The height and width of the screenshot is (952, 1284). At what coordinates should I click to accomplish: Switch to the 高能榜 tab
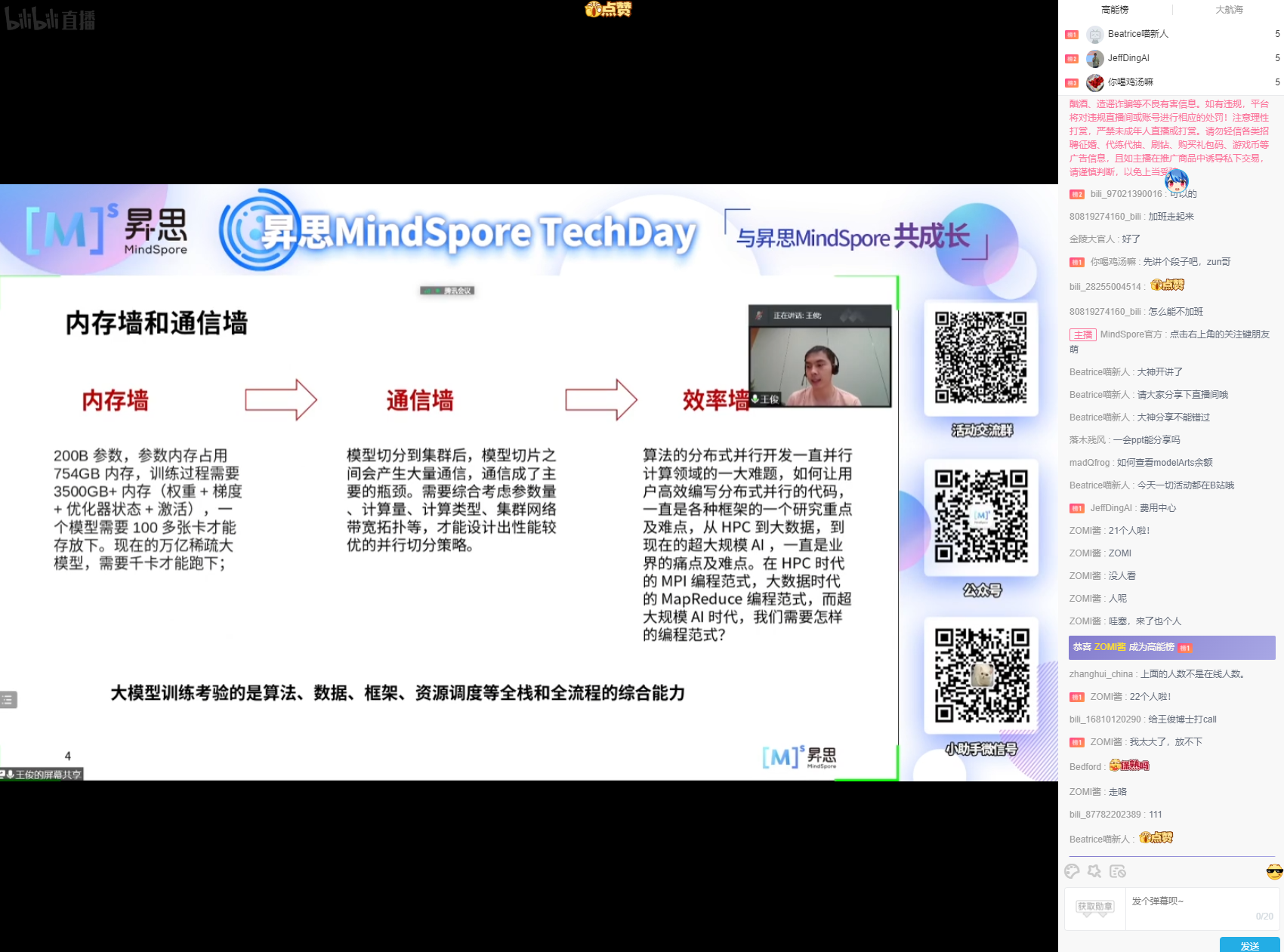coord(1115,10)
